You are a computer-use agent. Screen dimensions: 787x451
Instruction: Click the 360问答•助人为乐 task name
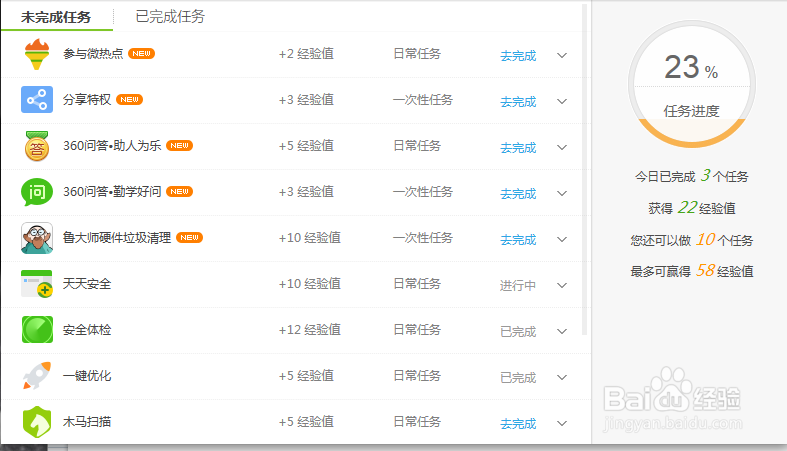point(112,145)
